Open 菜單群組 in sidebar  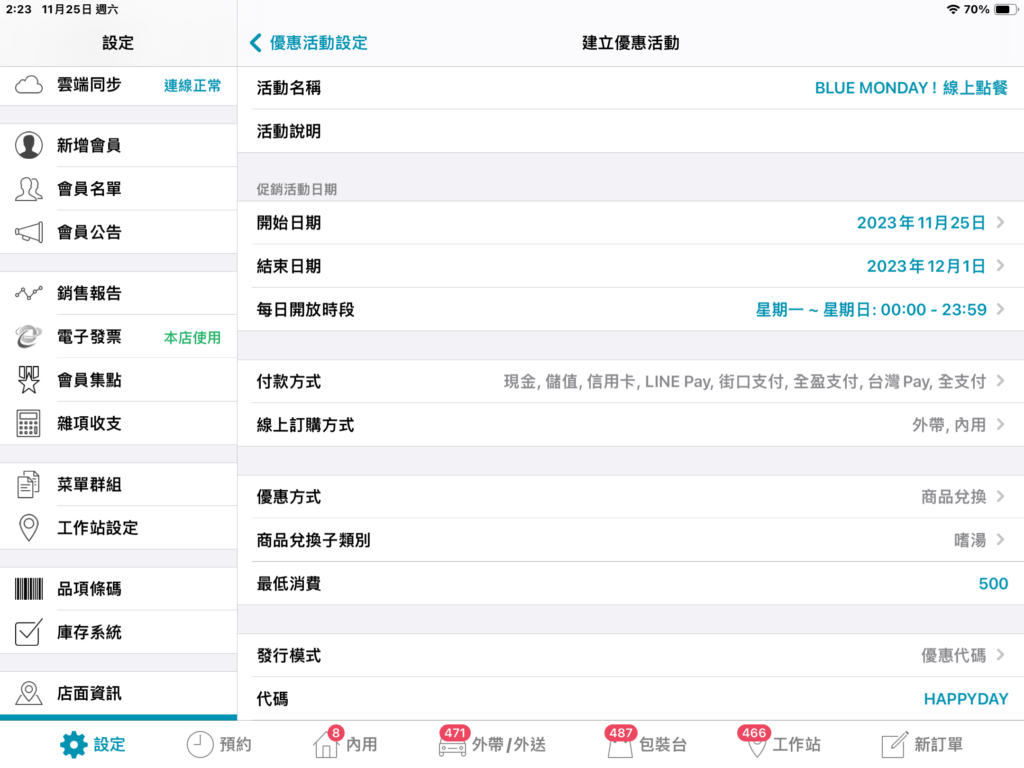tap(118, 485)
